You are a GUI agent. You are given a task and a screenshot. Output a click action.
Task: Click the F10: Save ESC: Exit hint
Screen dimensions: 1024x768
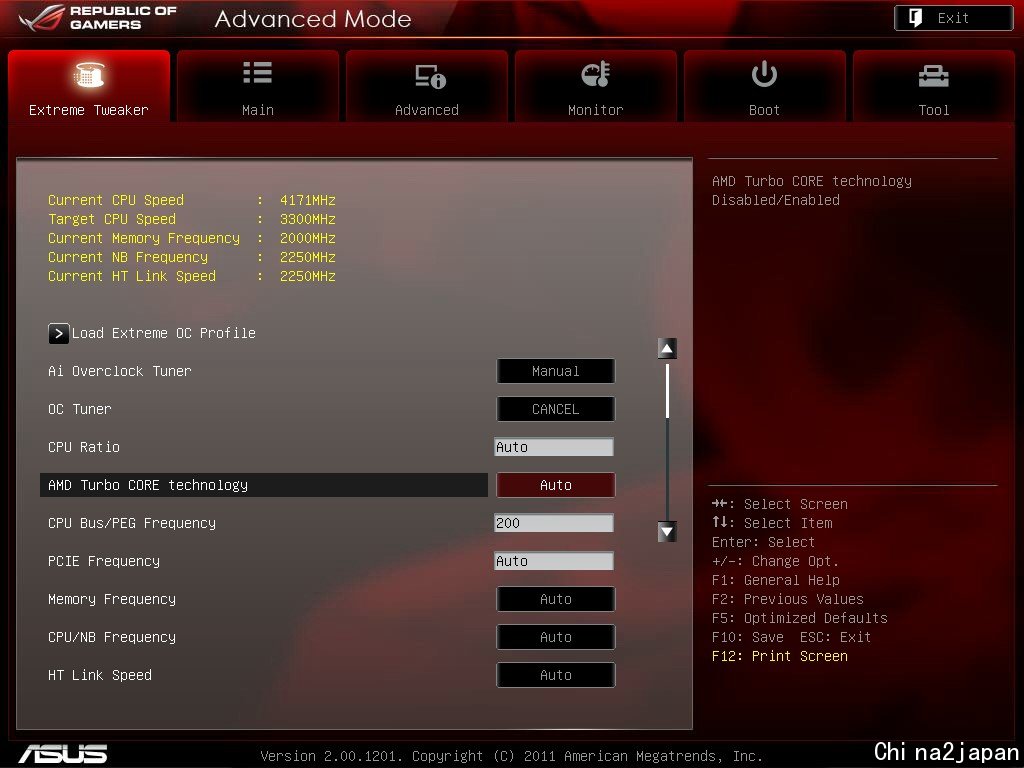(x=792, y=637)
